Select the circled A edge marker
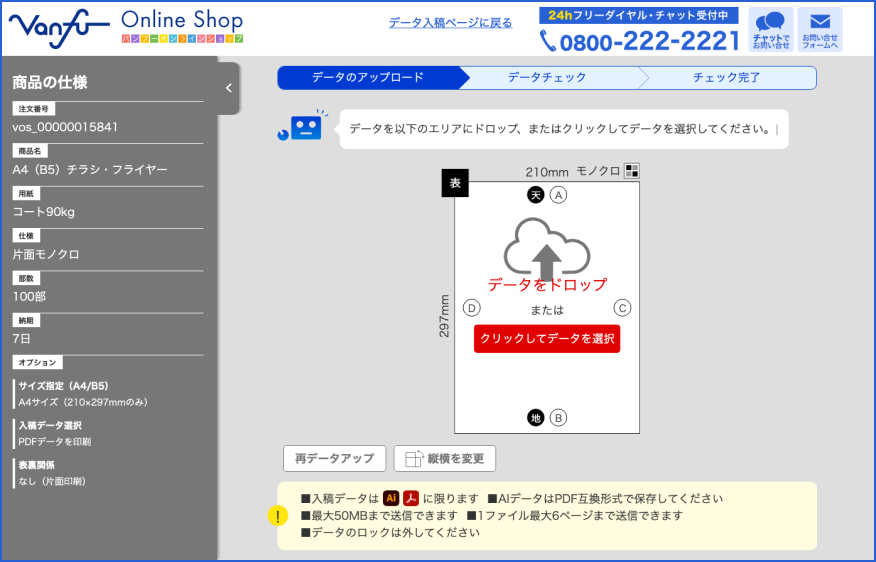The height and width of the screenshot is (562, 876). 559,195
